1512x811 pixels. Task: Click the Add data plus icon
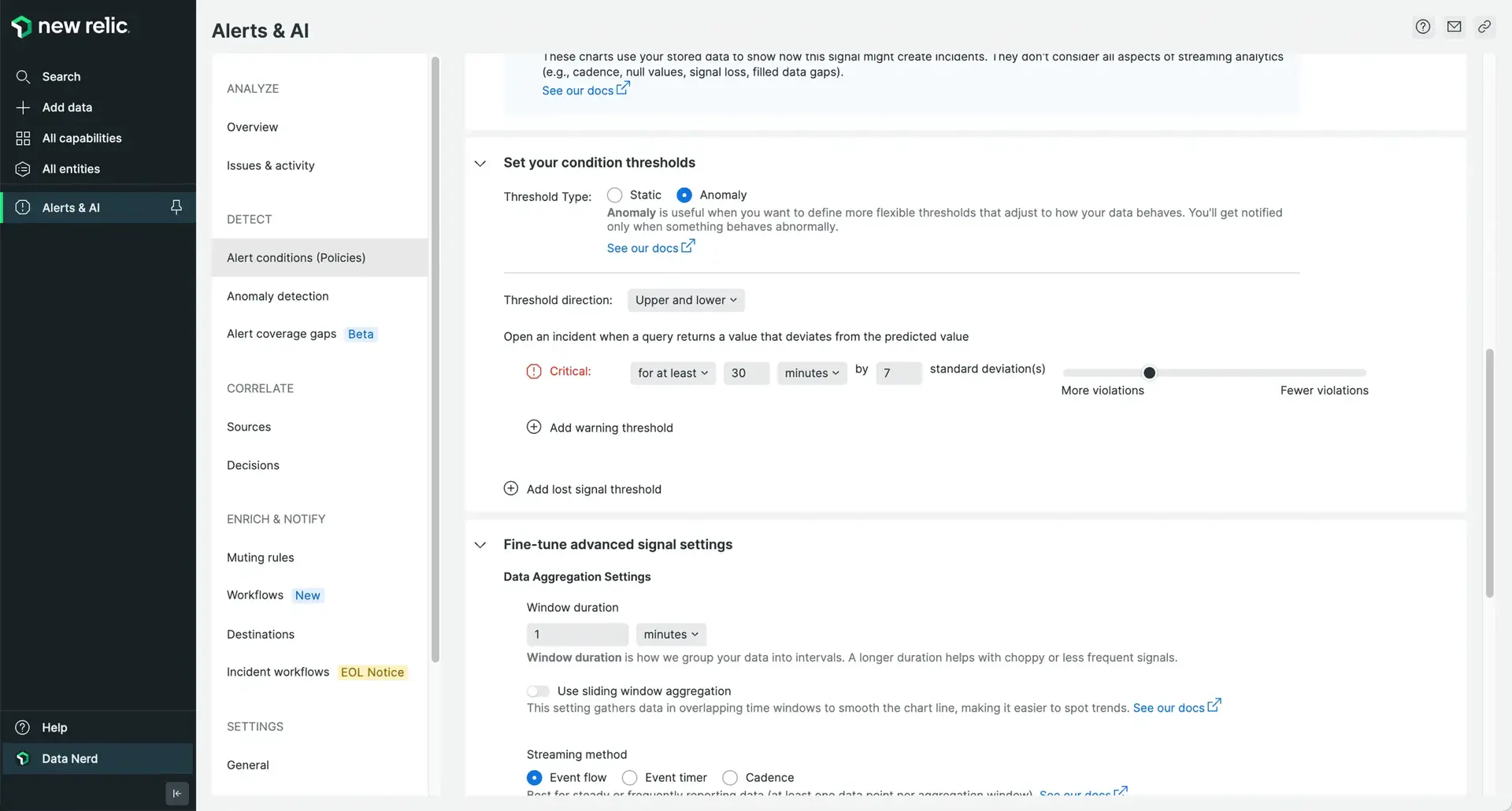click(x=23, y=107)
